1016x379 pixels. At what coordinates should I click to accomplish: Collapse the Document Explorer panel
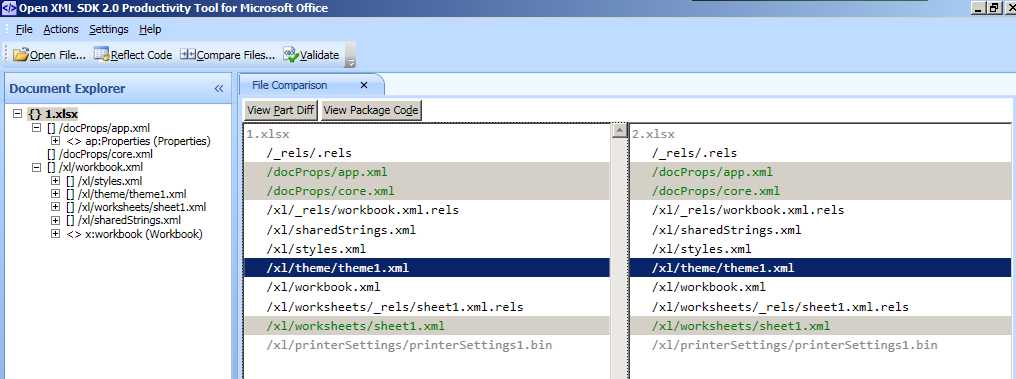click(218, 89)
